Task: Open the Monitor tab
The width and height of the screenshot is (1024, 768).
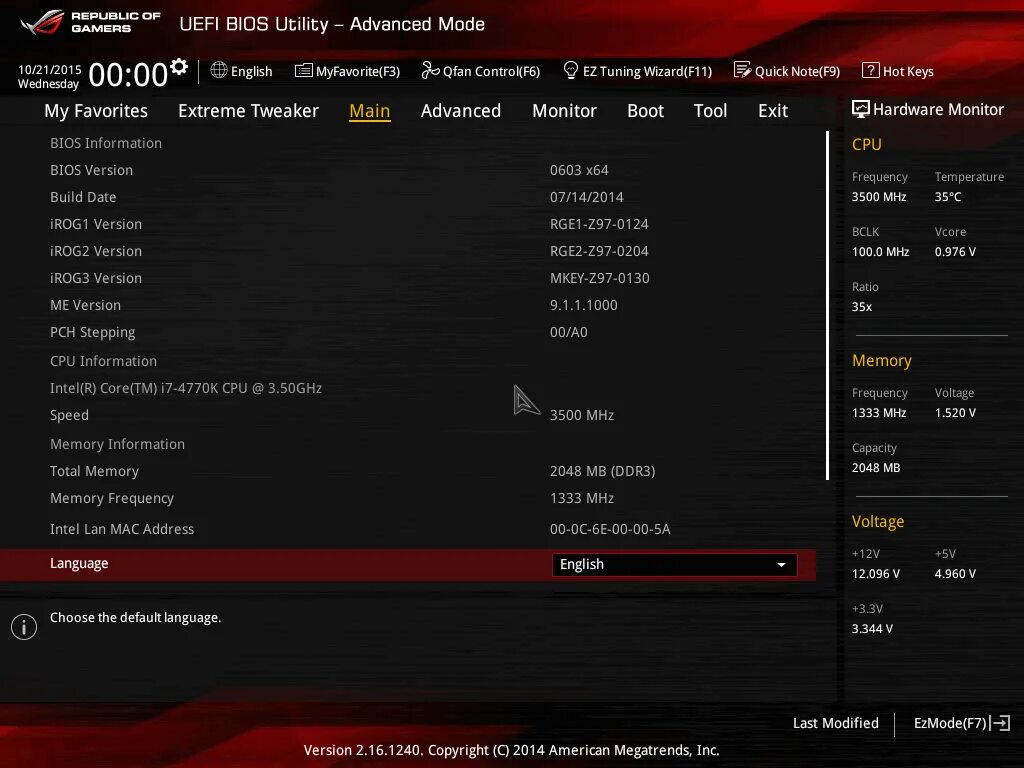Action: click(564, 111)
